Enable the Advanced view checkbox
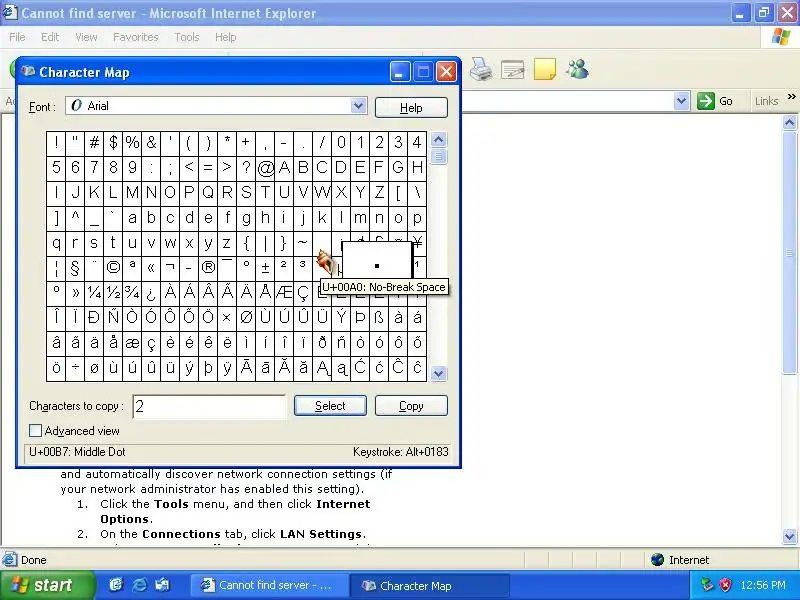This screenshot has height=600, width=800. pyautogui.click(x=35, y=431)
